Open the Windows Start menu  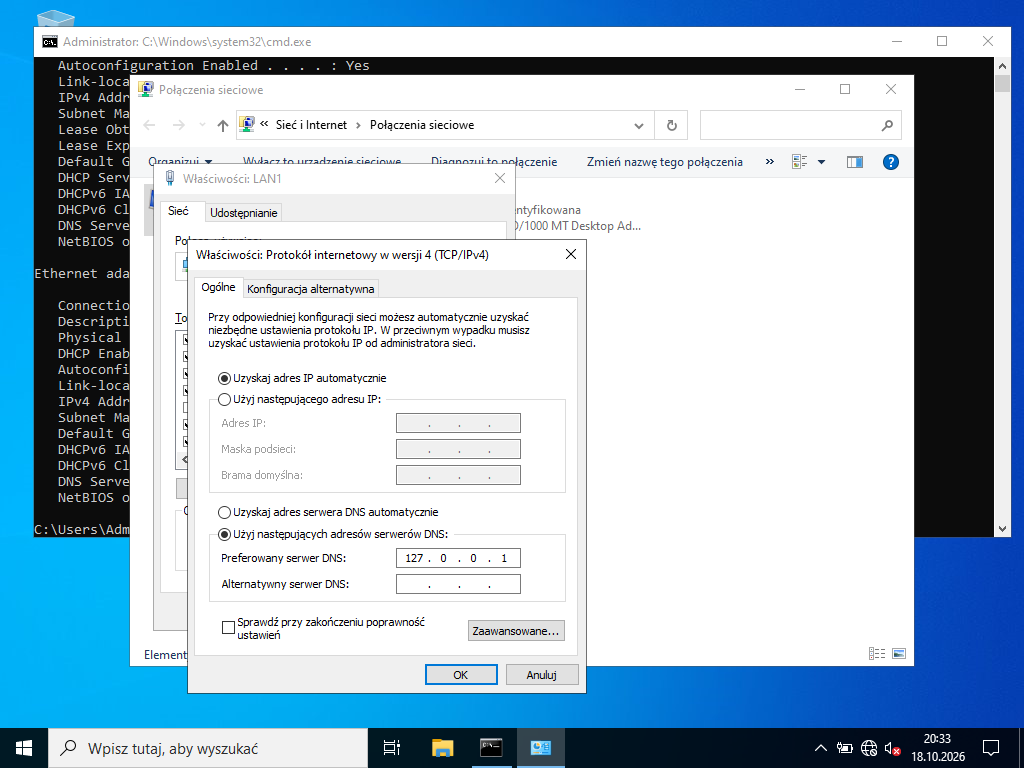click(24, 748)
